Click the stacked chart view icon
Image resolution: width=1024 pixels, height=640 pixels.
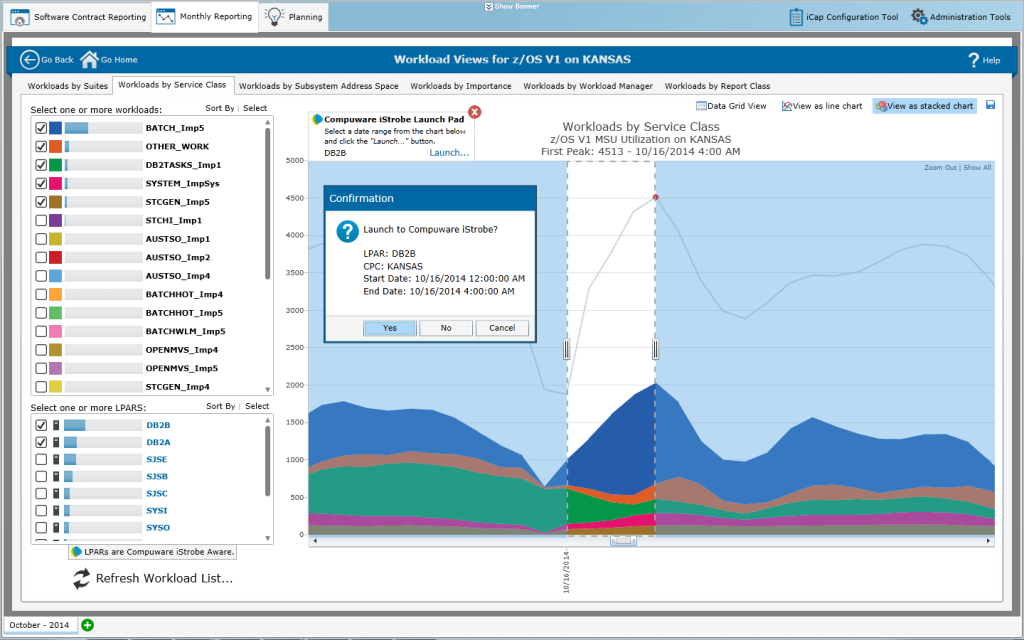coord(882,106)
